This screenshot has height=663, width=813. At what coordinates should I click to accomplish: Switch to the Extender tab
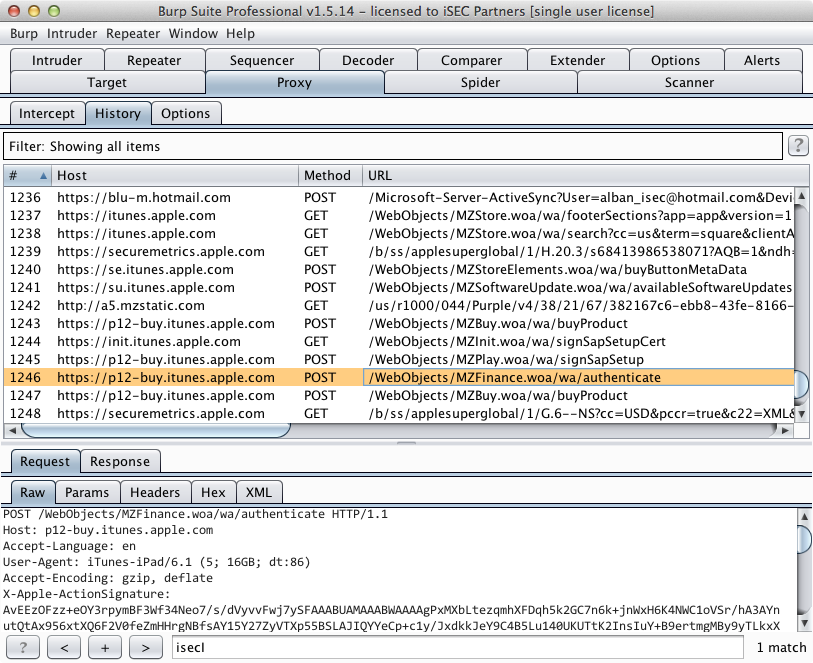pos(578,60)
